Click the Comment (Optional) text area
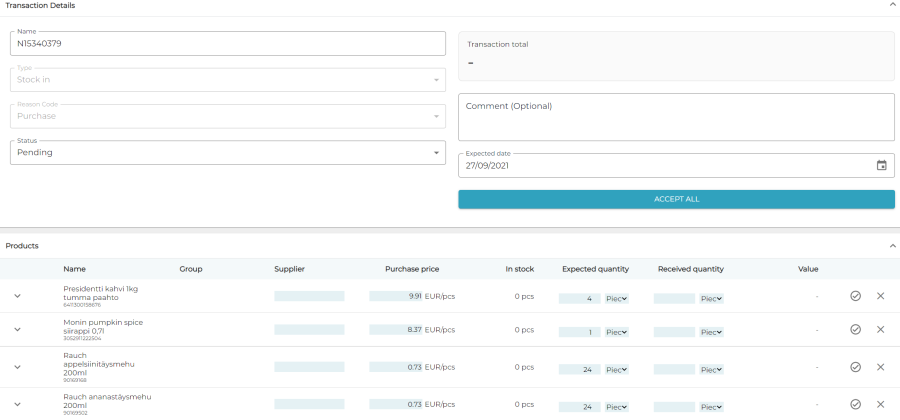 pyautogui.click(x=676, y=118)
